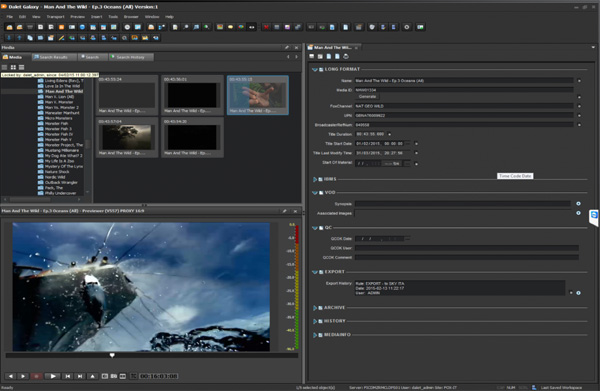
Task: Click the shield icon in the top toolbar
Action: tap(372, 27)
